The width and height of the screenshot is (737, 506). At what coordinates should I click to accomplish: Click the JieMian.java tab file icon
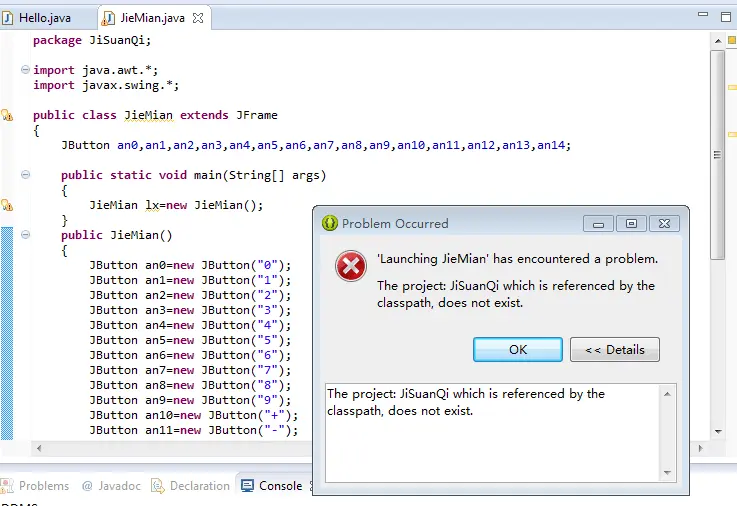point(109,18)
